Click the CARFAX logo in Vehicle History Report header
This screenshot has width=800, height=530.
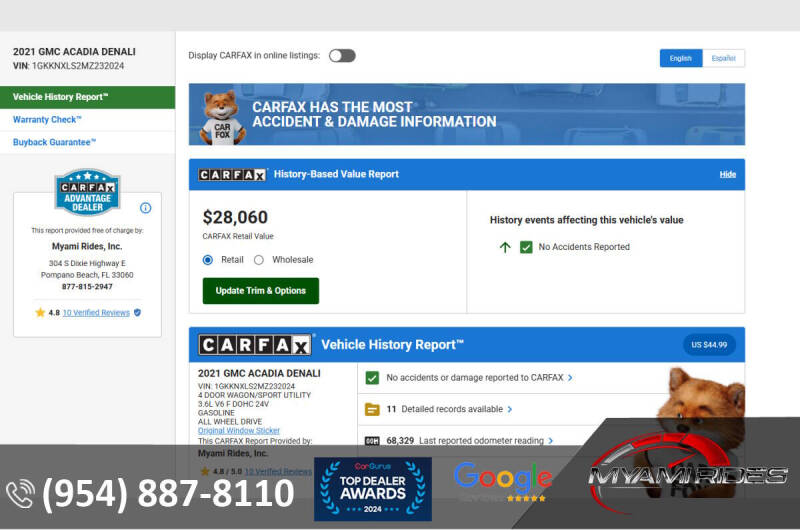(x=255, y=345)
